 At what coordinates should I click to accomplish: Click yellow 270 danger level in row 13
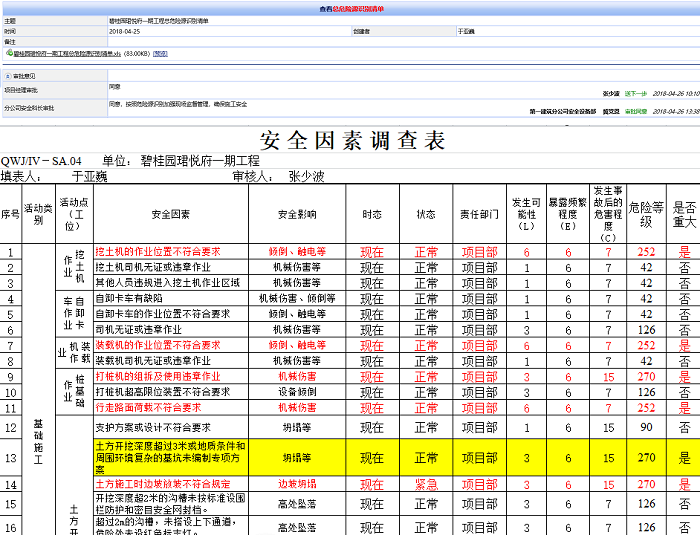646,458
